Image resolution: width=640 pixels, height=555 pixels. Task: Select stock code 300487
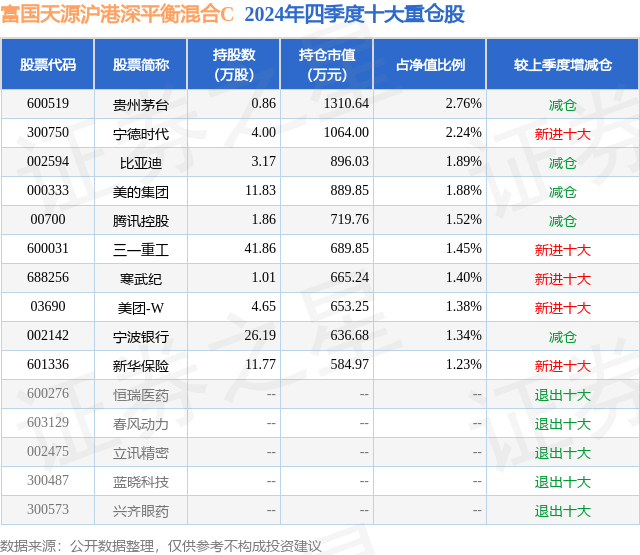48,480
